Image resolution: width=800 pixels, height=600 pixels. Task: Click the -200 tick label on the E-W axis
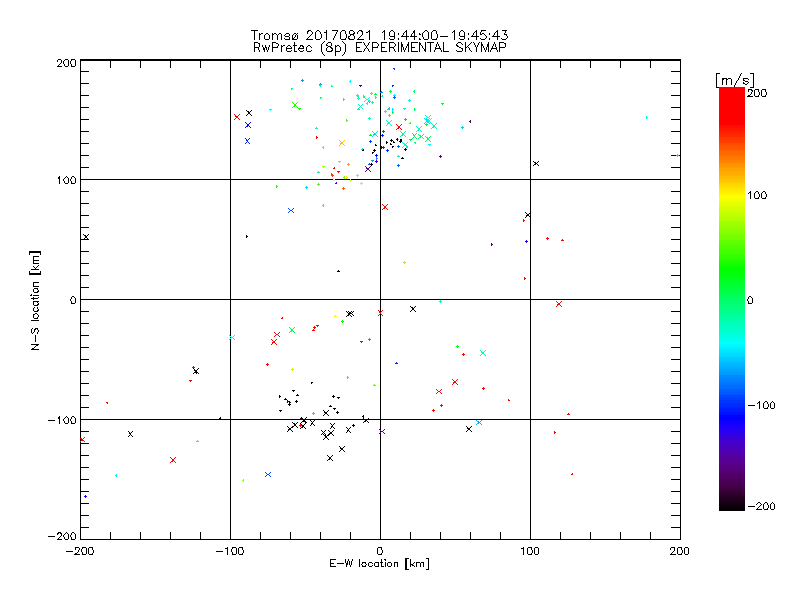[80, 551]
